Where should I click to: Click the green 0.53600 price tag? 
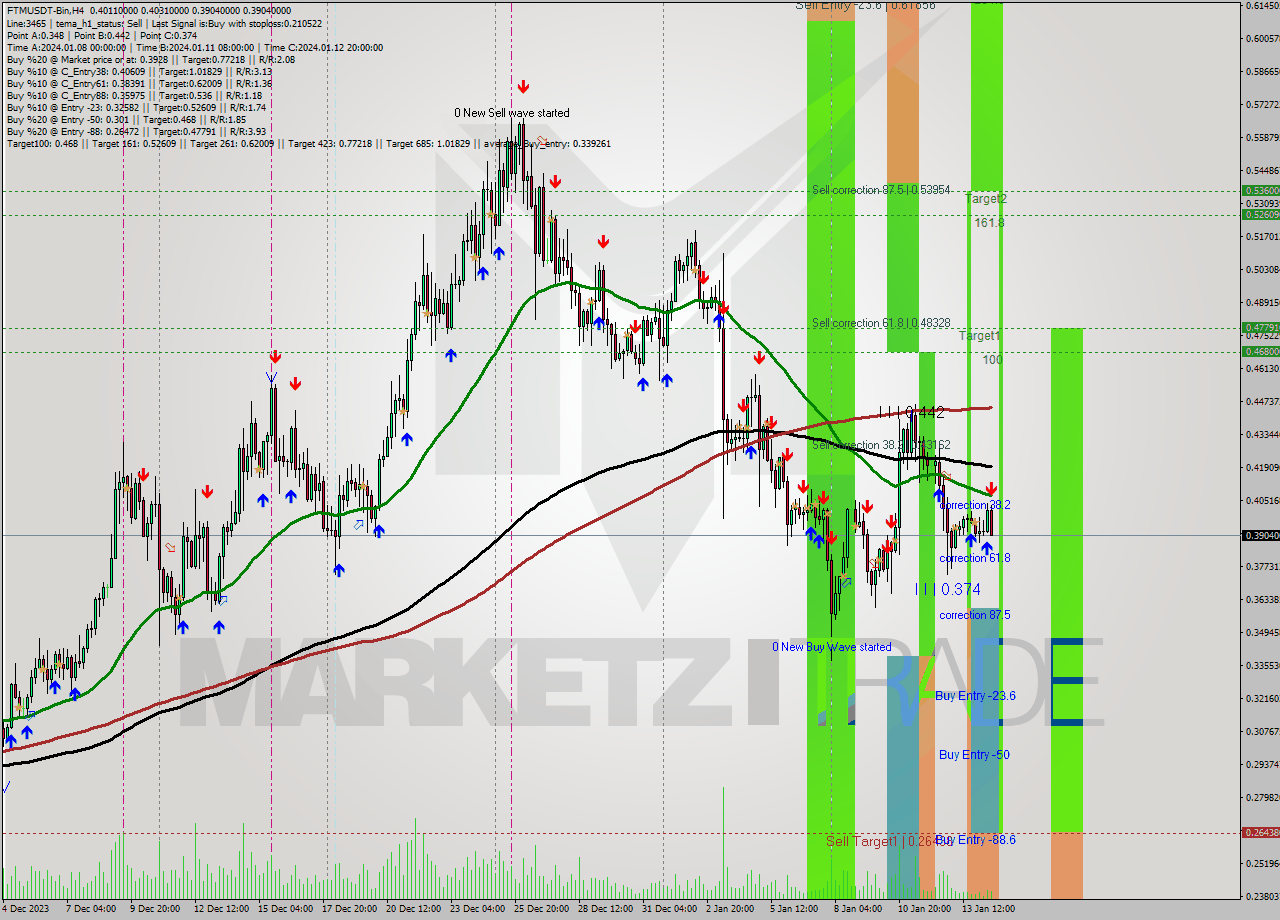(x=1260, y=190)
